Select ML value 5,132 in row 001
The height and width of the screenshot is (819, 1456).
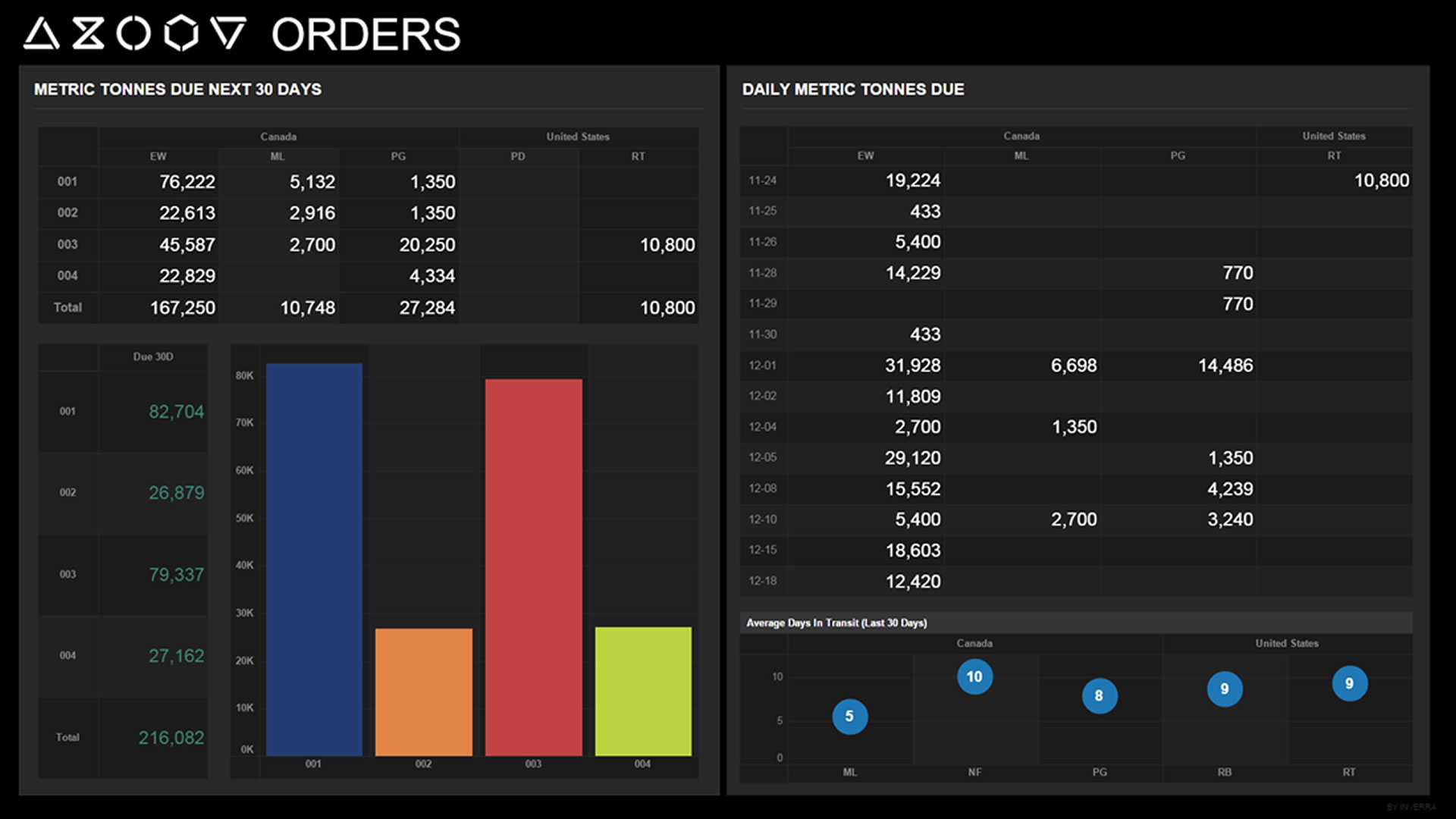312,182
